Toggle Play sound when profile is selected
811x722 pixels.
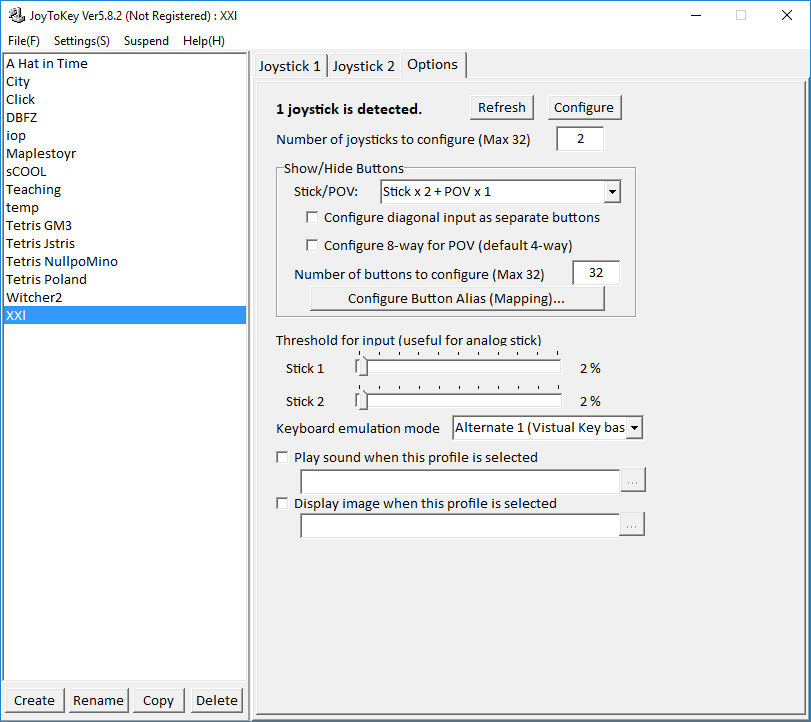tap(282, 457)
